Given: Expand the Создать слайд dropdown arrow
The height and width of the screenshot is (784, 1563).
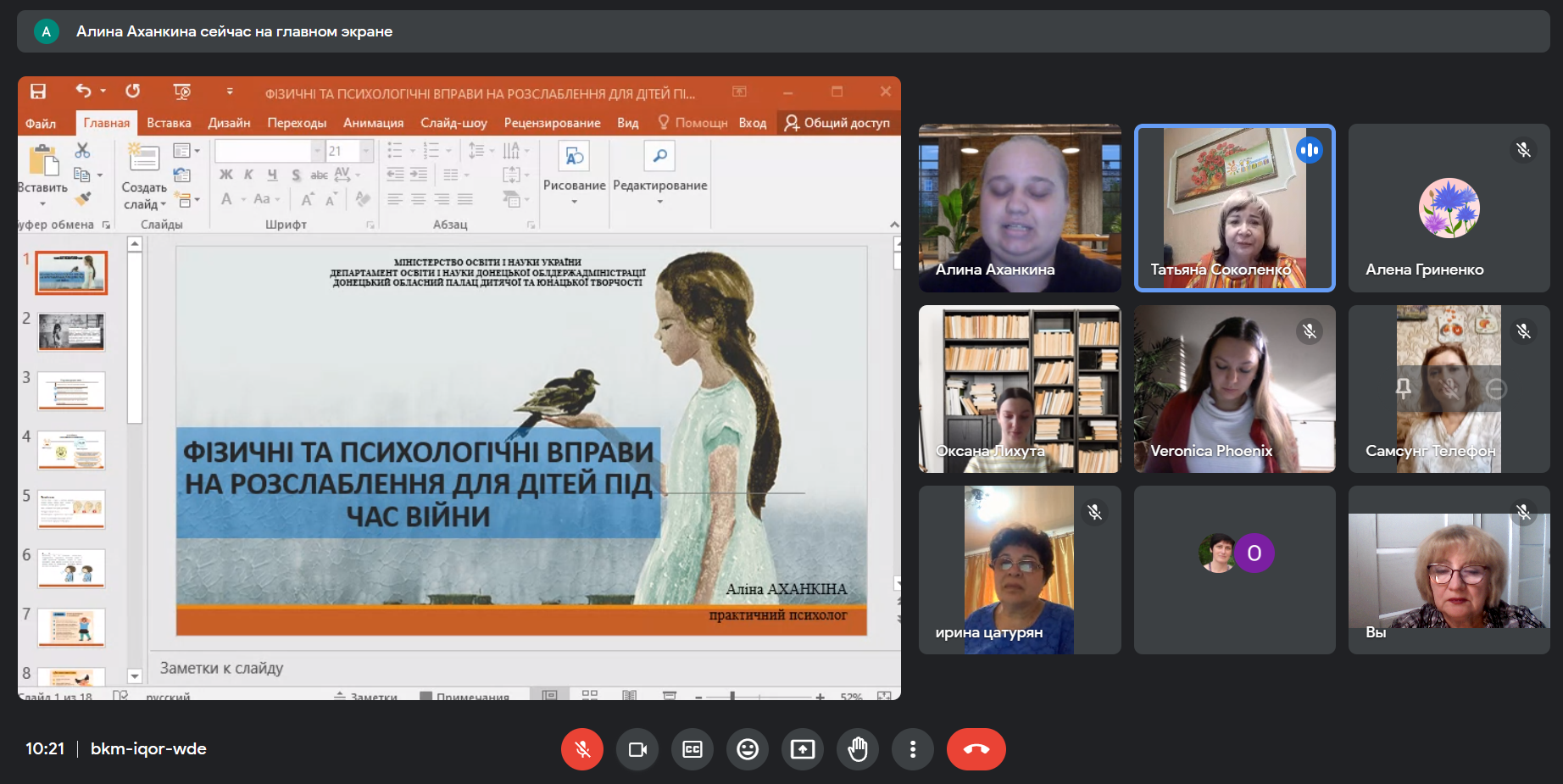Looking at the screenshot, I should pos(163,204).
